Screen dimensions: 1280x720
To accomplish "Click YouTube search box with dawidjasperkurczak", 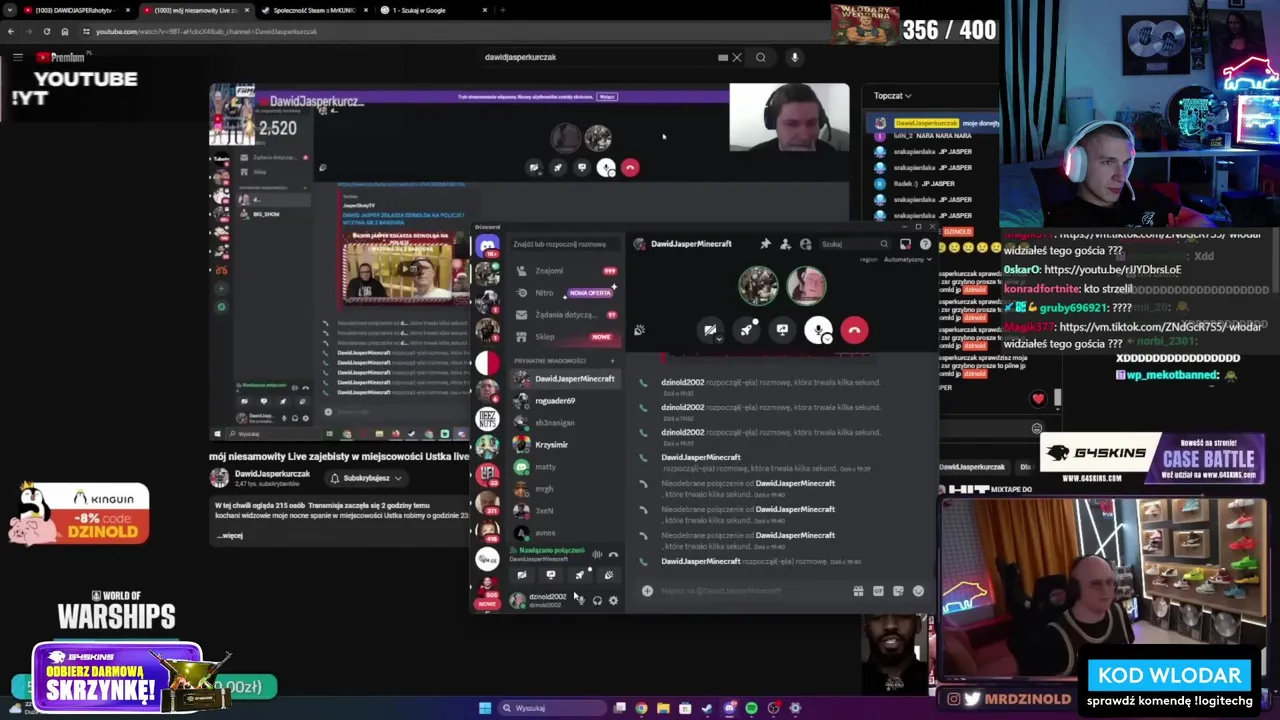I will (600, 57).
